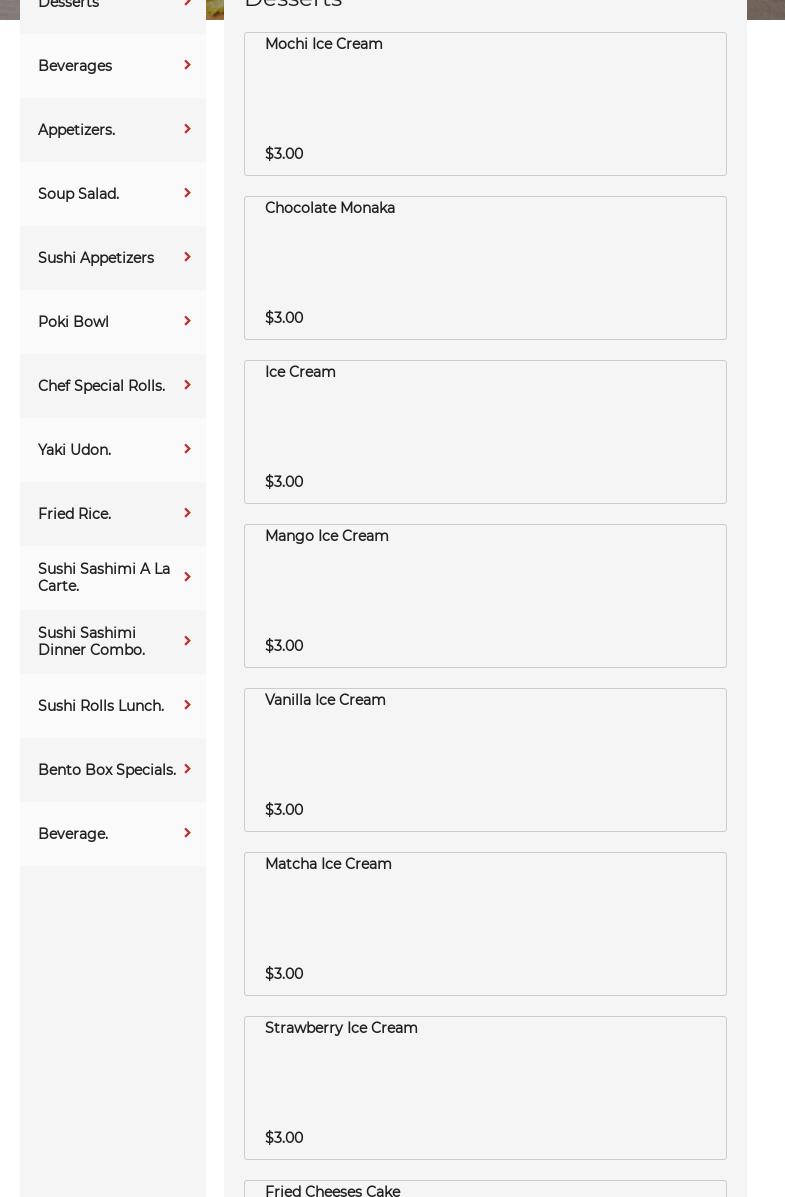The image size is (785, 1197).
Task: Choose the Strawberry Ice Cream card
Action: tap(485, 1088)
